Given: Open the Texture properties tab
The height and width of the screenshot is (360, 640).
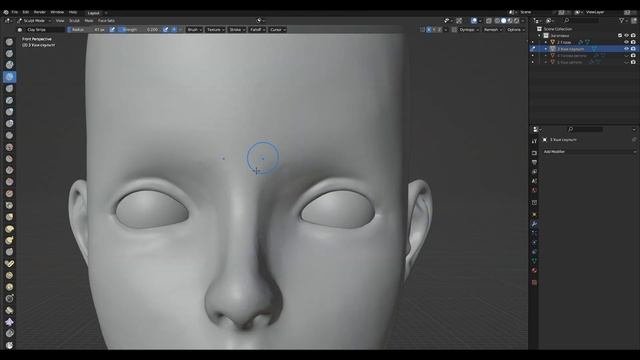Looking at the screenshot, I should coord(534,282).
